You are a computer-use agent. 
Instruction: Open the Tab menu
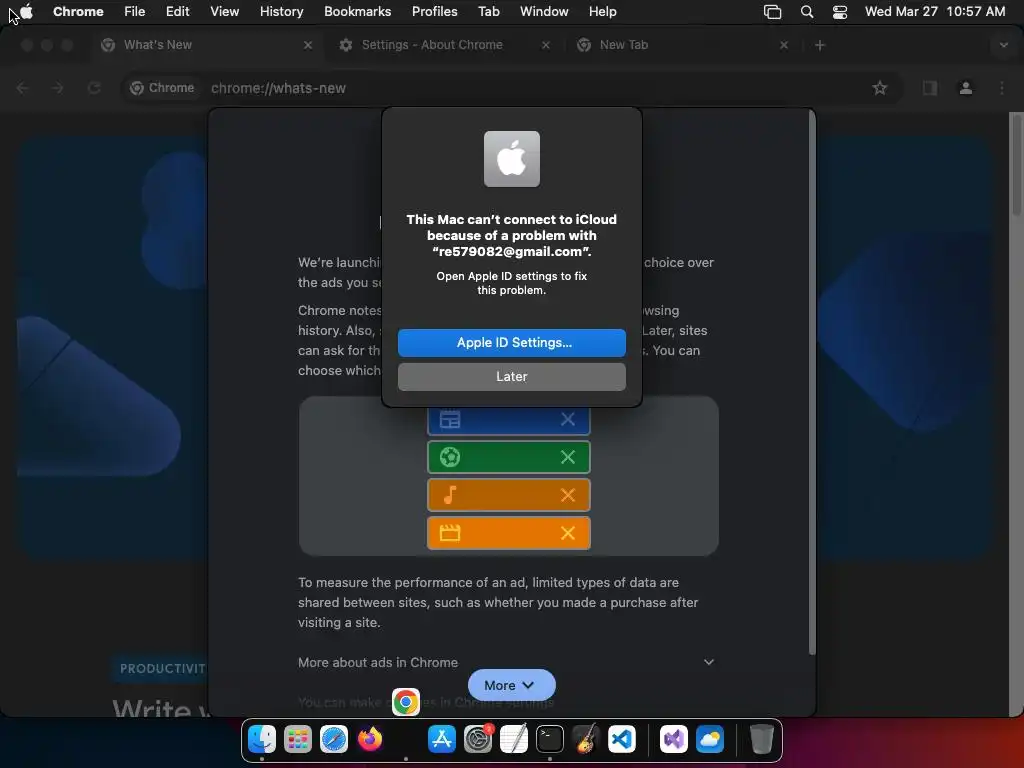(488, 12)
